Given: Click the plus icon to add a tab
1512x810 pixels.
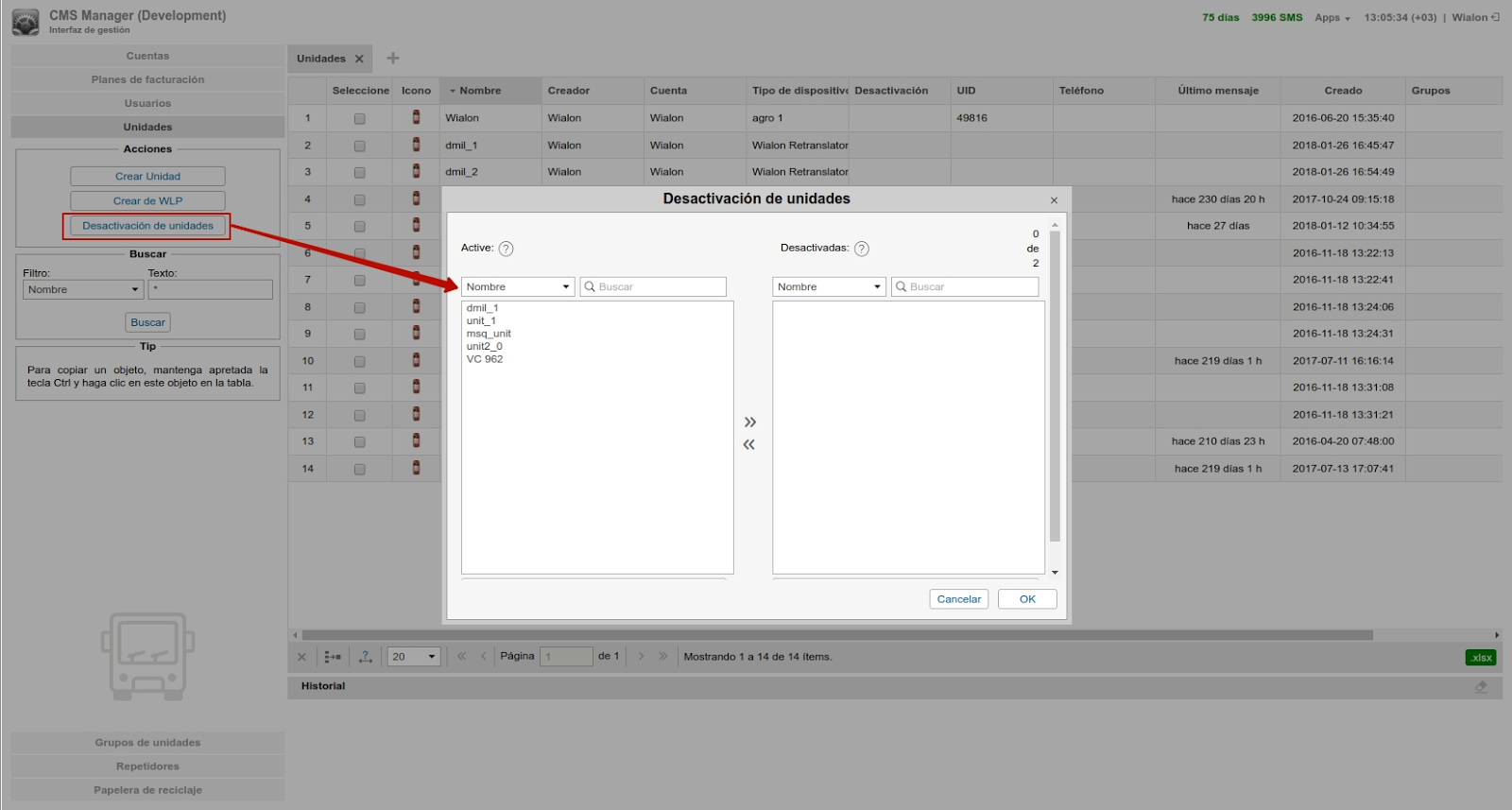Looking at the screenshot, I should pos(393,59).
